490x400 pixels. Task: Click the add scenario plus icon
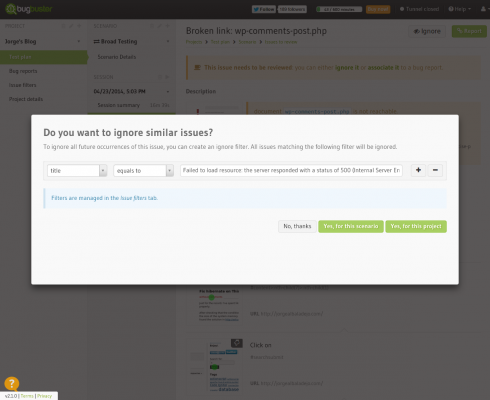click(168, 26)
